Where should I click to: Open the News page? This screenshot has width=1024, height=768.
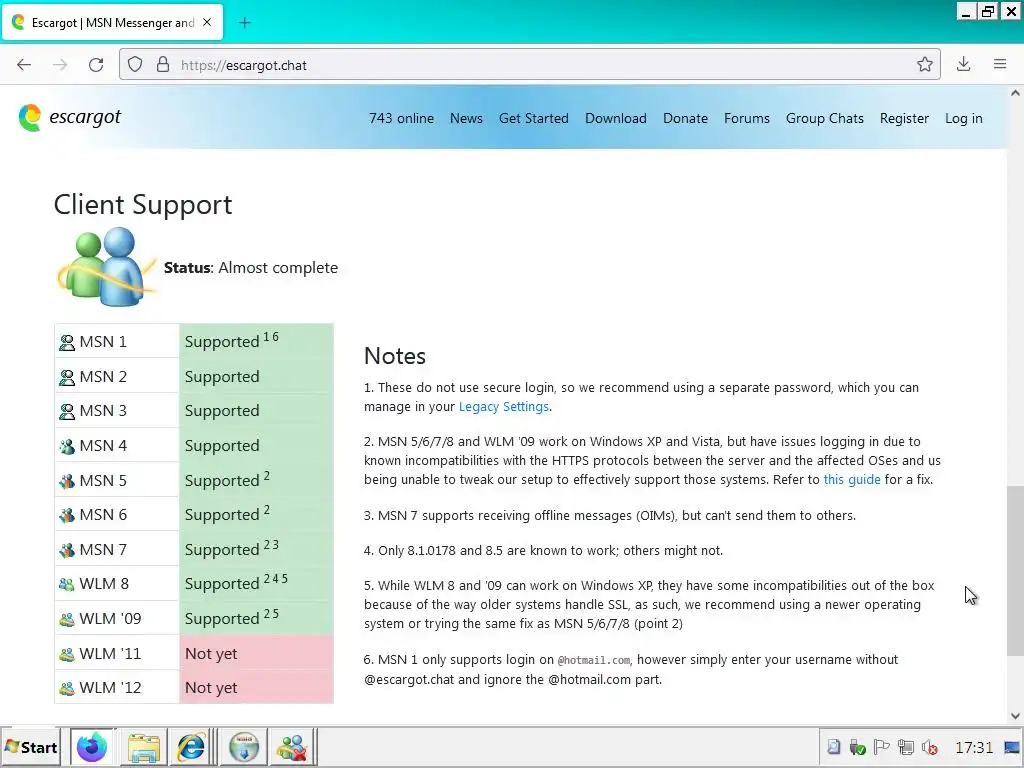(466, 118)
